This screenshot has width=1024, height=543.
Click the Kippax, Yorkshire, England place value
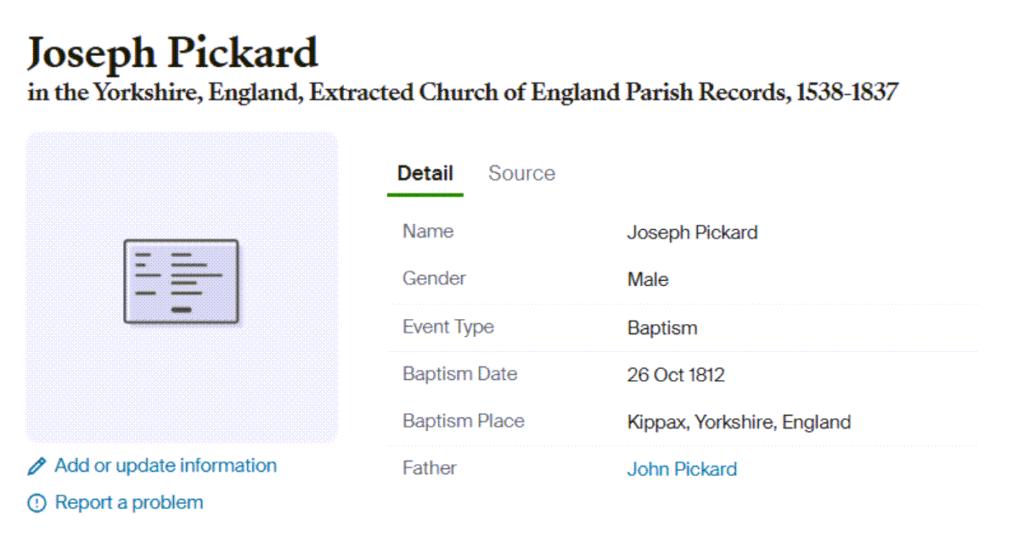click(738, 422)
